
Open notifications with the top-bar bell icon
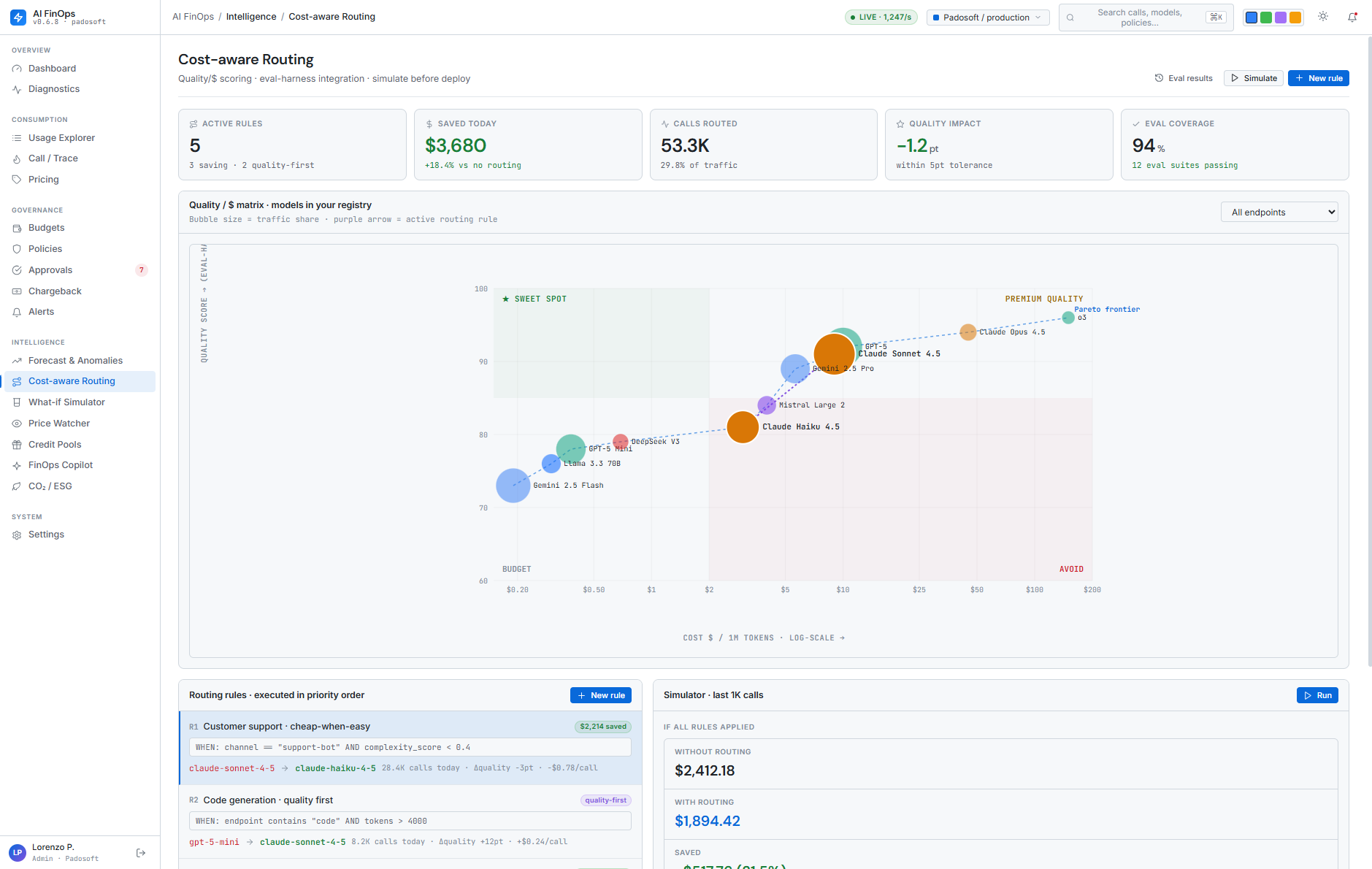coord(1352,17)
